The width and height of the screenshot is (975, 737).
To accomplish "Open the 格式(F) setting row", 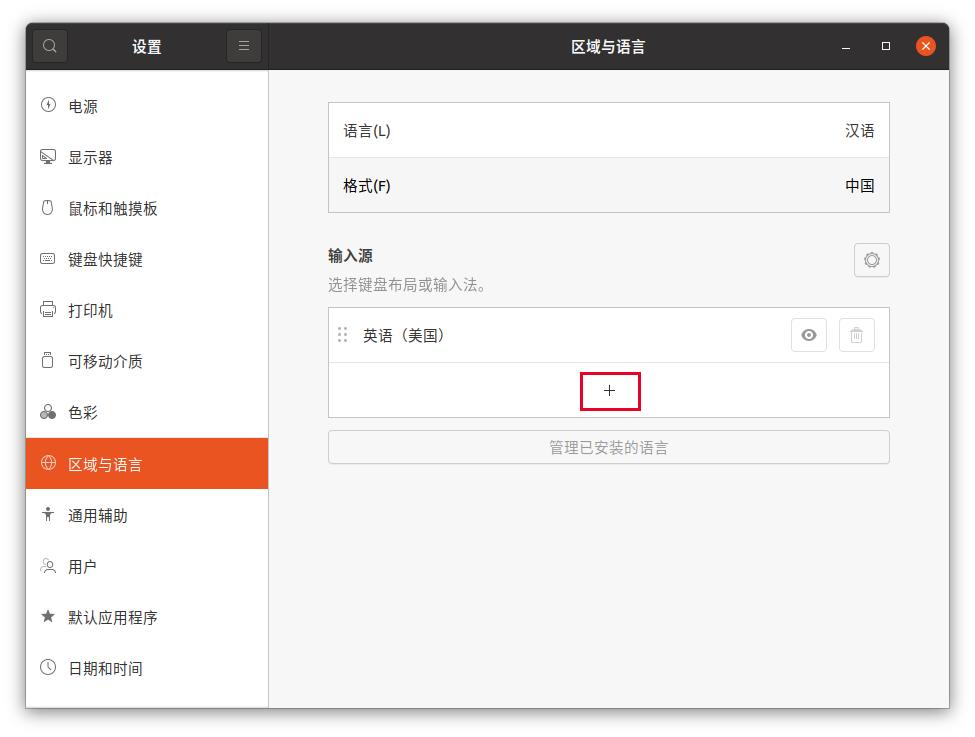I will (609, 186).
